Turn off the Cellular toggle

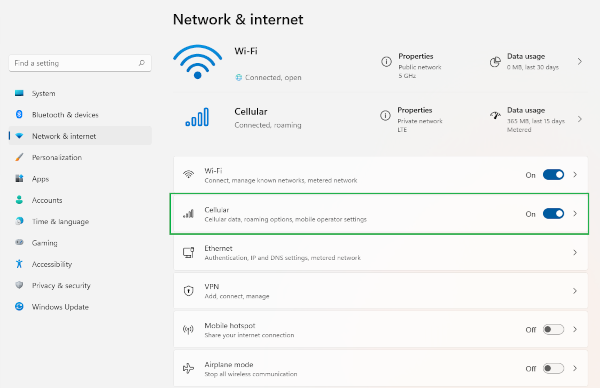553,214
